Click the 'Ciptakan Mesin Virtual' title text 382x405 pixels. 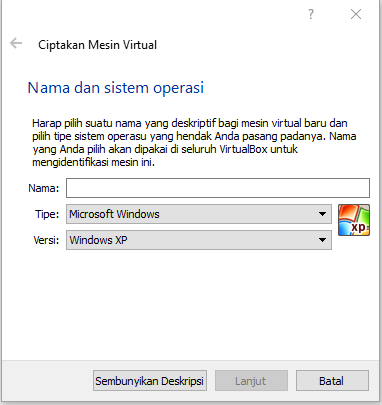97,45
